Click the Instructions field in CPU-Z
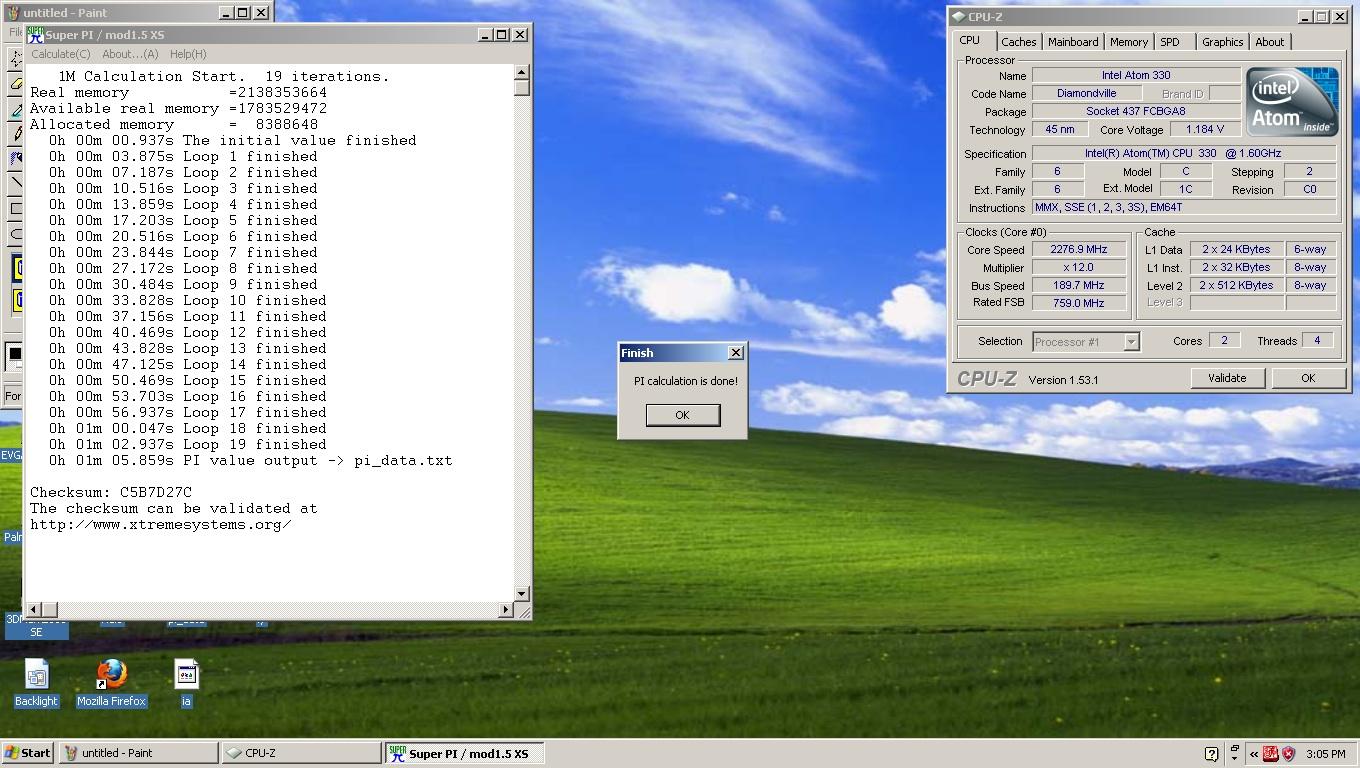 click(x=1184, y=207)
